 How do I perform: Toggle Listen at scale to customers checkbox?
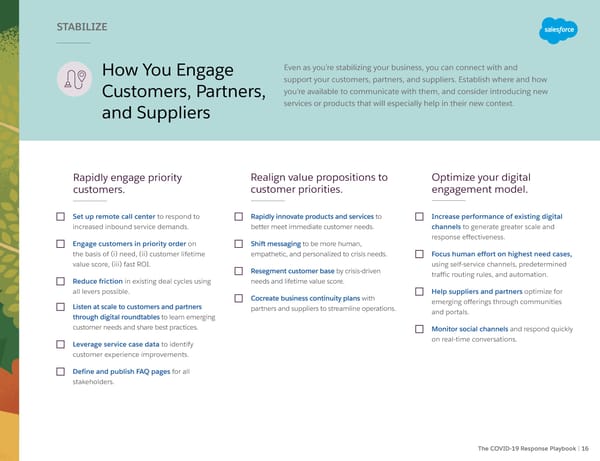(61, 306)
